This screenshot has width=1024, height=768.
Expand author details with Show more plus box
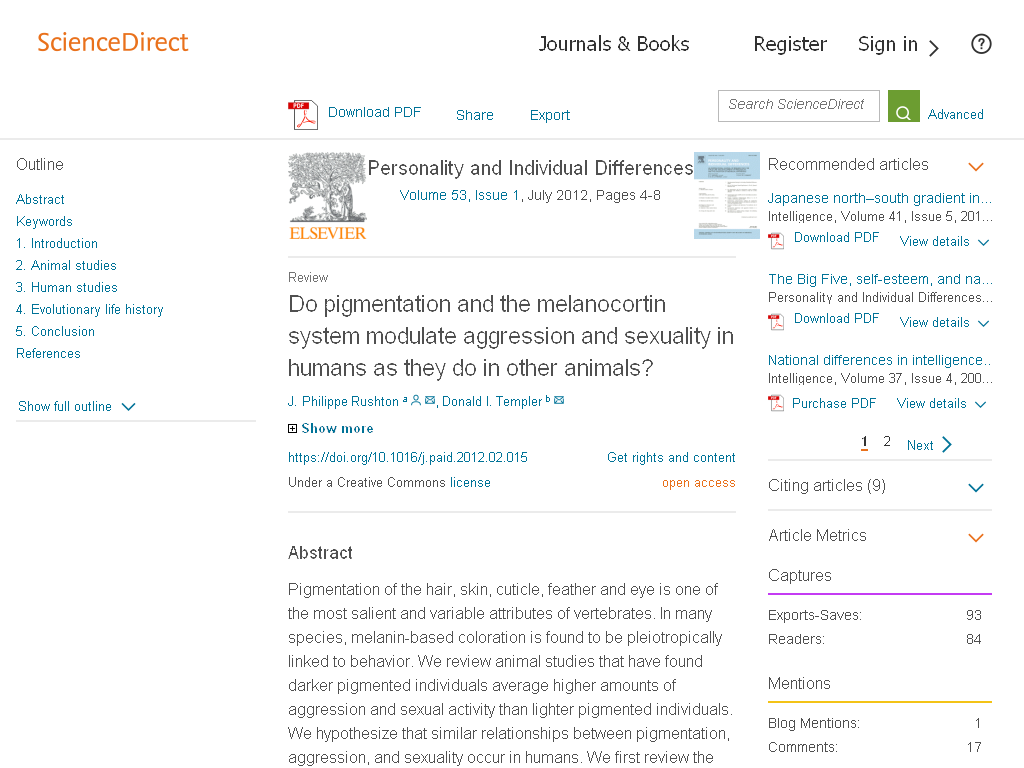pos(293,428)
